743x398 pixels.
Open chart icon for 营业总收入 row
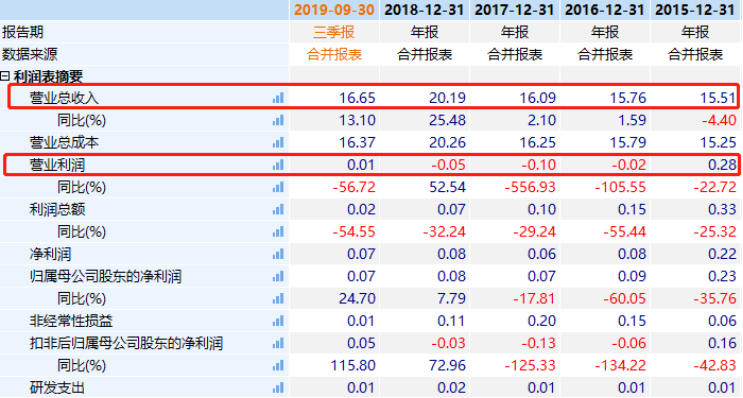pyautogui.click(x=278, y=98)
